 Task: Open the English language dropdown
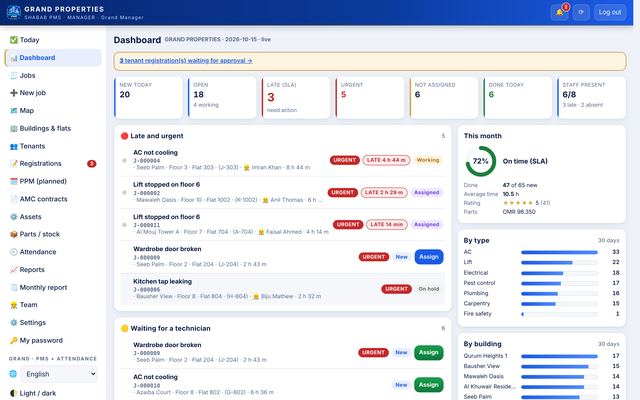(x=60, y=374)
